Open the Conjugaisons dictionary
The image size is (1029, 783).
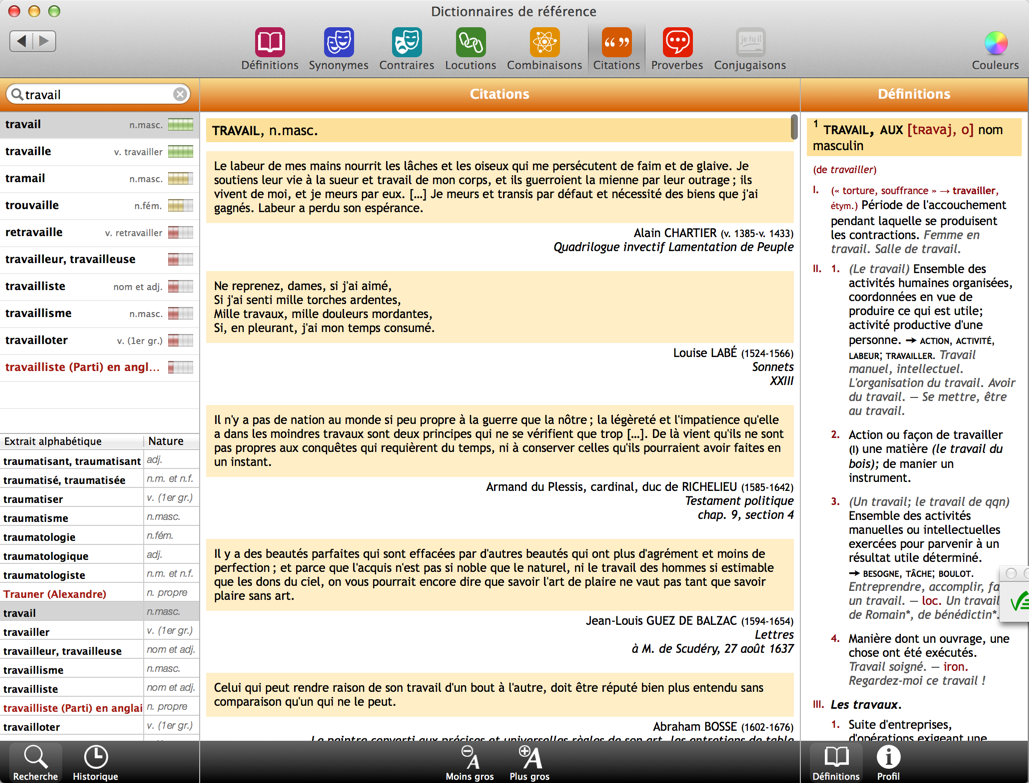pos(750,49)
